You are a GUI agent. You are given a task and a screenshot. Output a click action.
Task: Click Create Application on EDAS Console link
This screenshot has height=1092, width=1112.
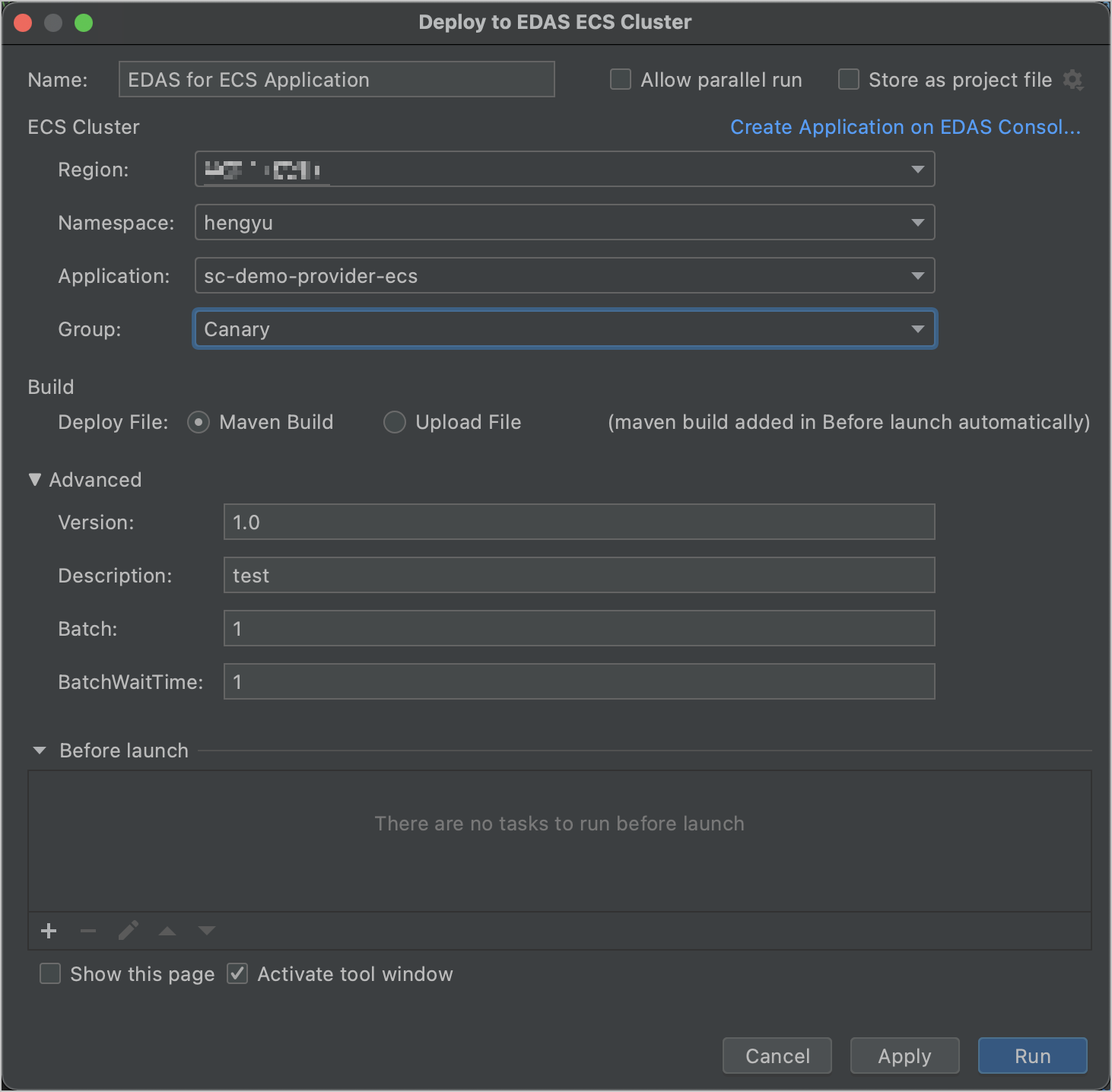905,127
